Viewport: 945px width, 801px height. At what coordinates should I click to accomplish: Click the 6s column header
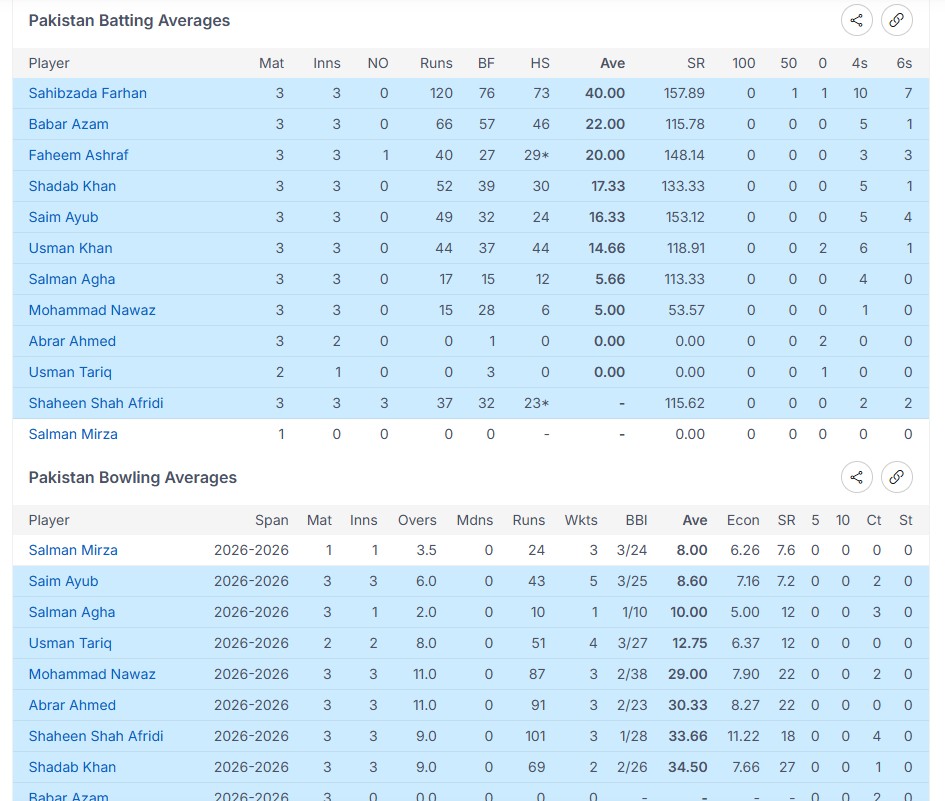tap(904, 63)
